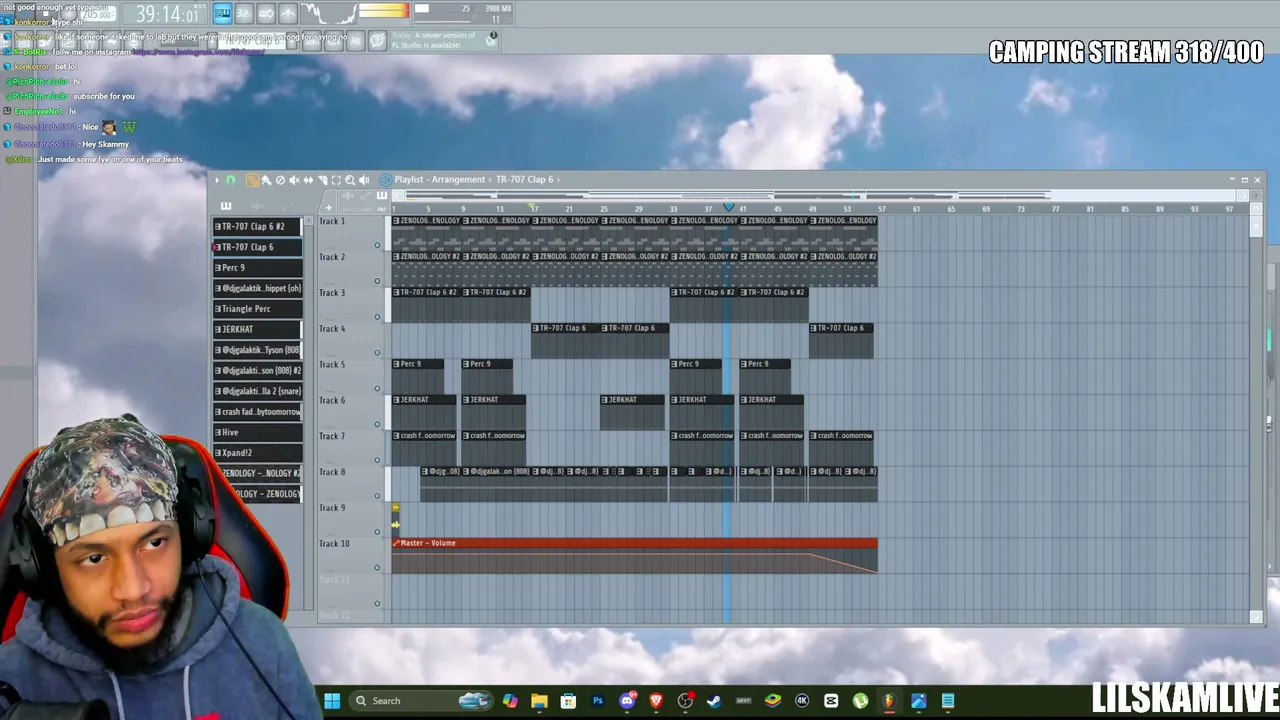Activate the Playback speaker tool in the Playlist
1280x720 pixels.
(x=364, y=180)
